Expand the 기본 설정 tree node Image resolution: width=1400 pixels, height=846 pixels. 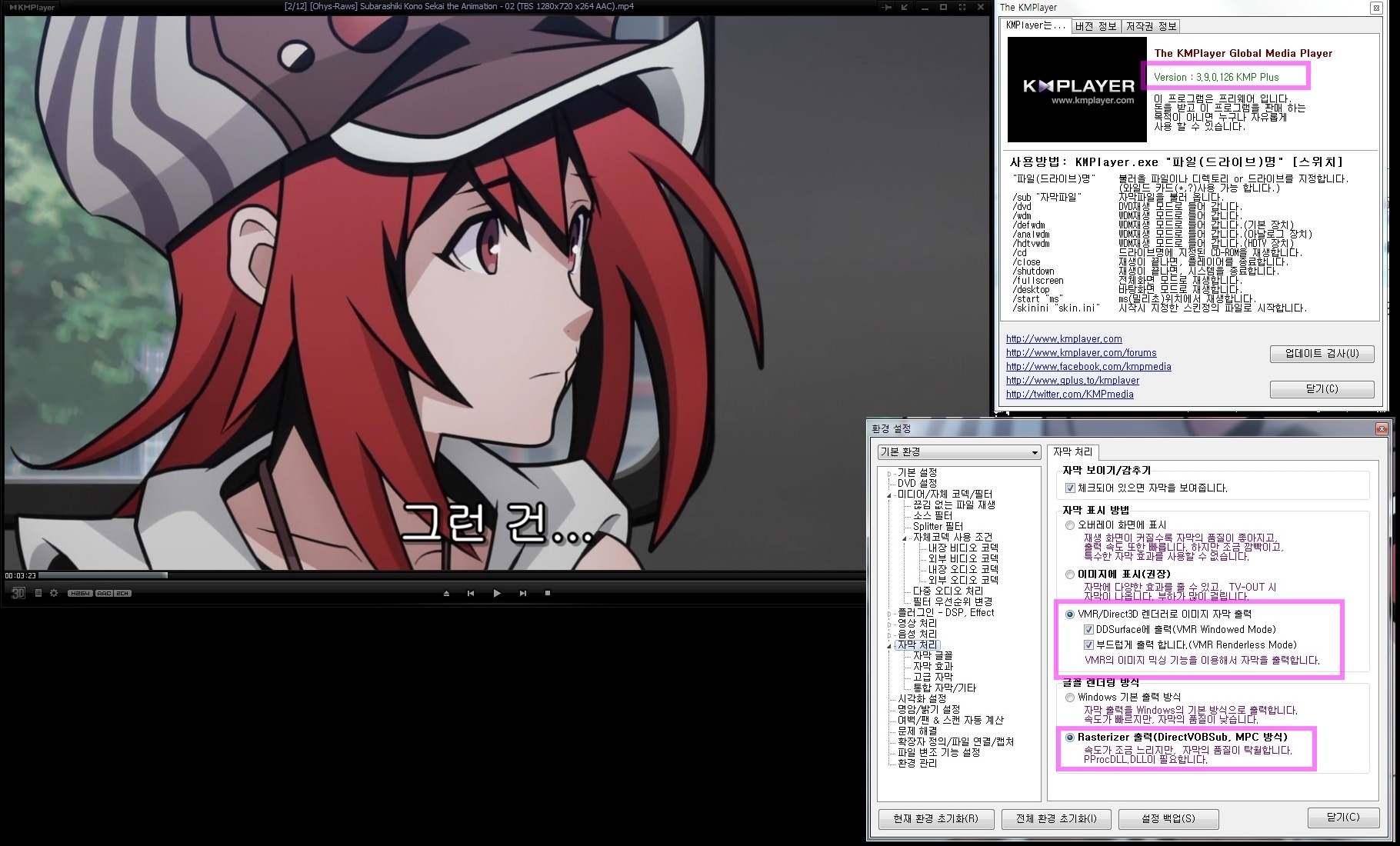[890, 473]
